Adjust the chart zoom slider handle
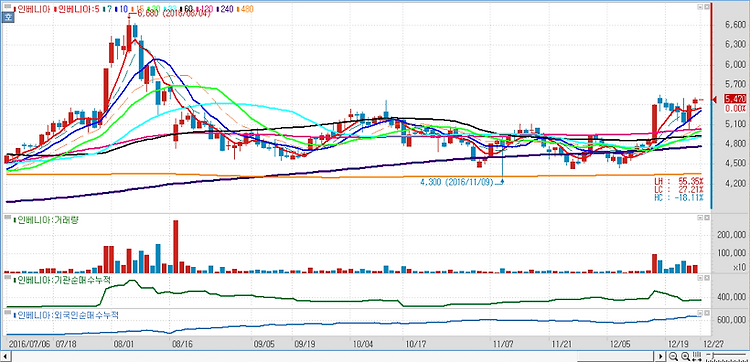 [713, 355]
